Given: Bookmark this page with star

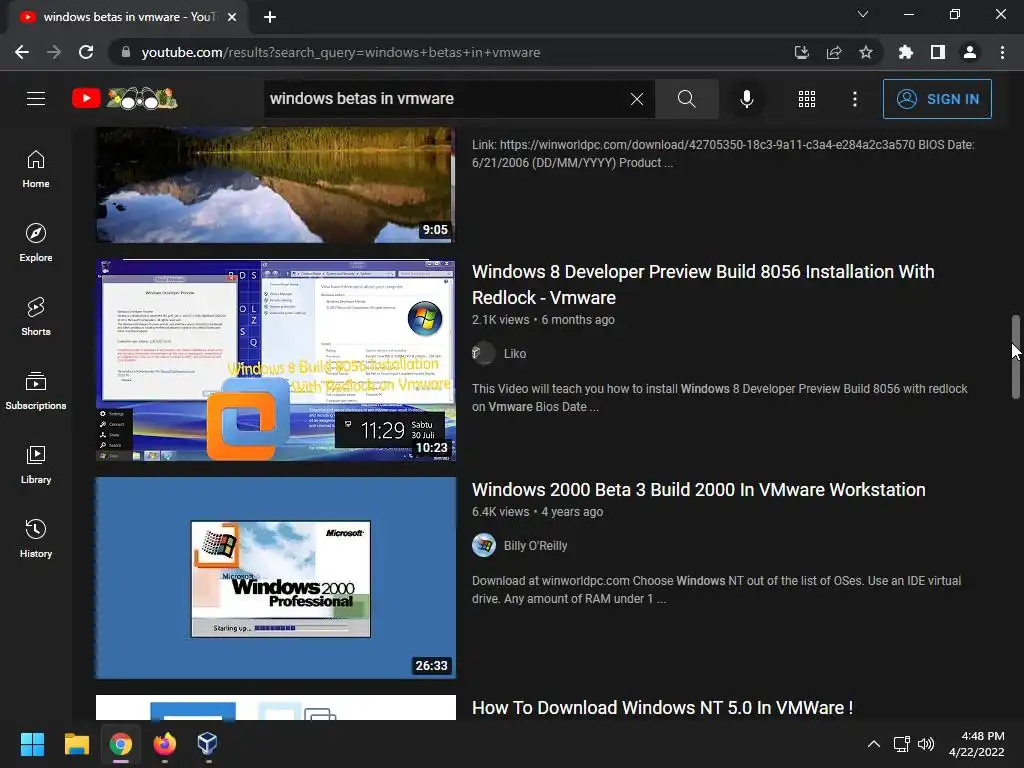Looking at the screenshot, I should (x=865, y=52).
